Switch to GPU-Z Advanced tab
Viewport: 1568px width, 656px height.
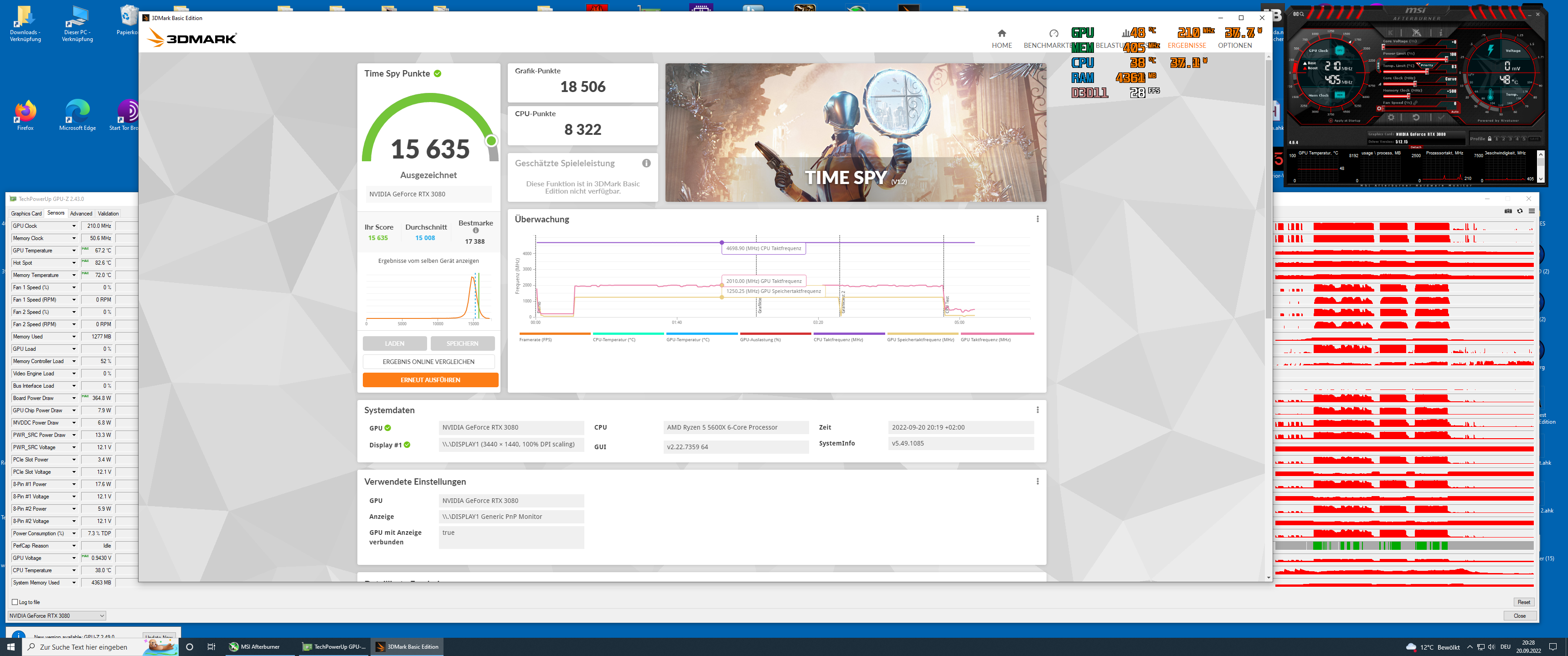point(81,214)
